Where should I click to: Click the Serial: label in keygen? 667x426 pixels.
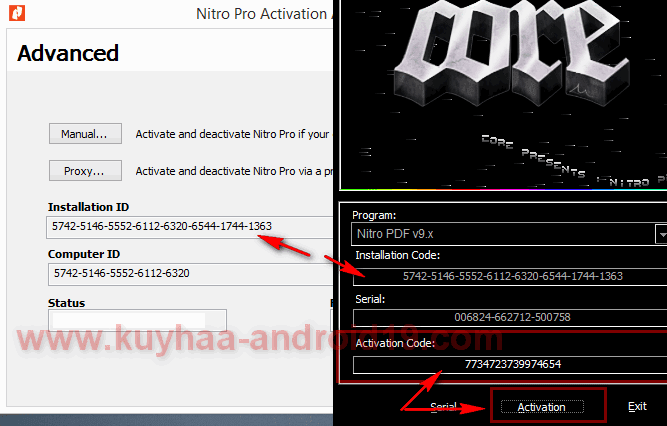tap(370, 300)
